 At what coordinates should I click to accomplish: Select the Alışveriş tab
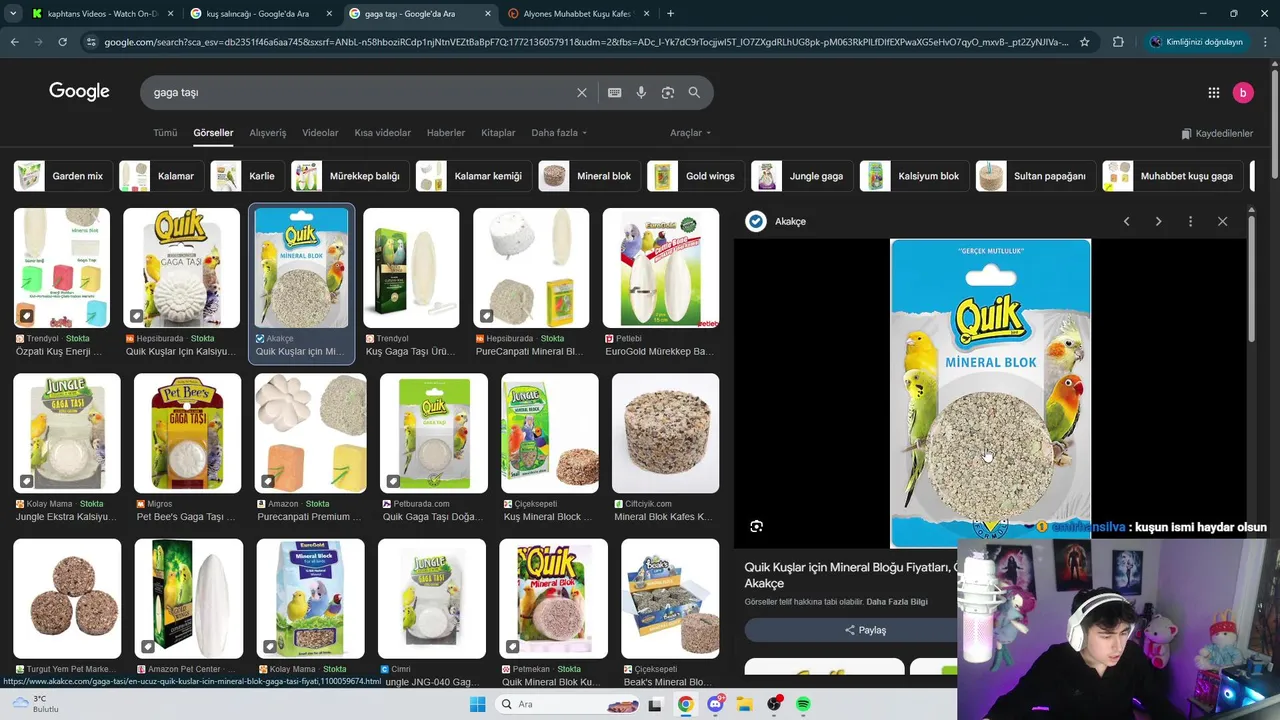(267, 133)
